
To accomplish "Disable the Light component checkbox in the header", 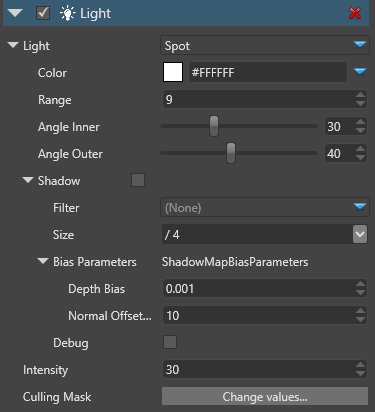I will [43, 13].
